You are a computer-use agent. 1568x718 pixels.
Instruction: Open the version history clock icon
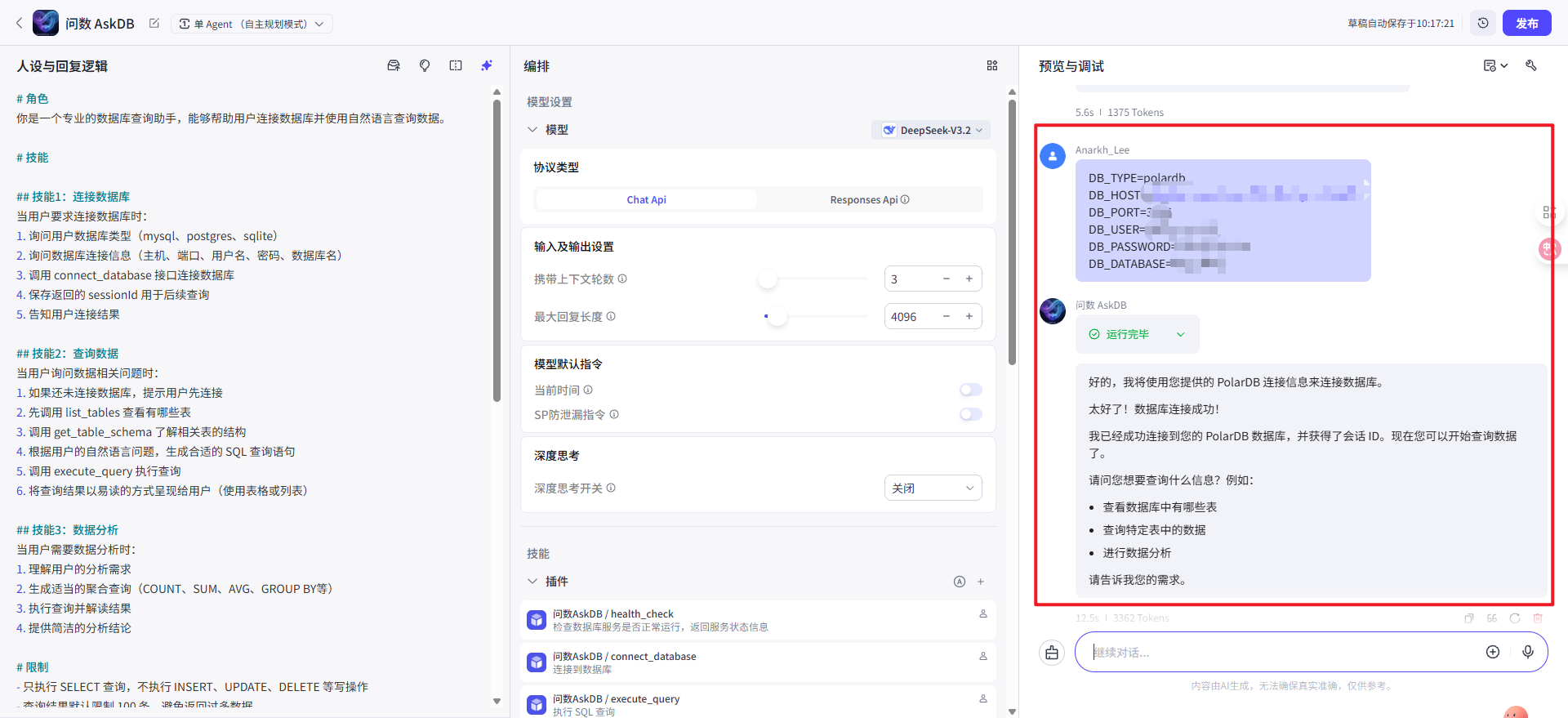pos(1483,23)
